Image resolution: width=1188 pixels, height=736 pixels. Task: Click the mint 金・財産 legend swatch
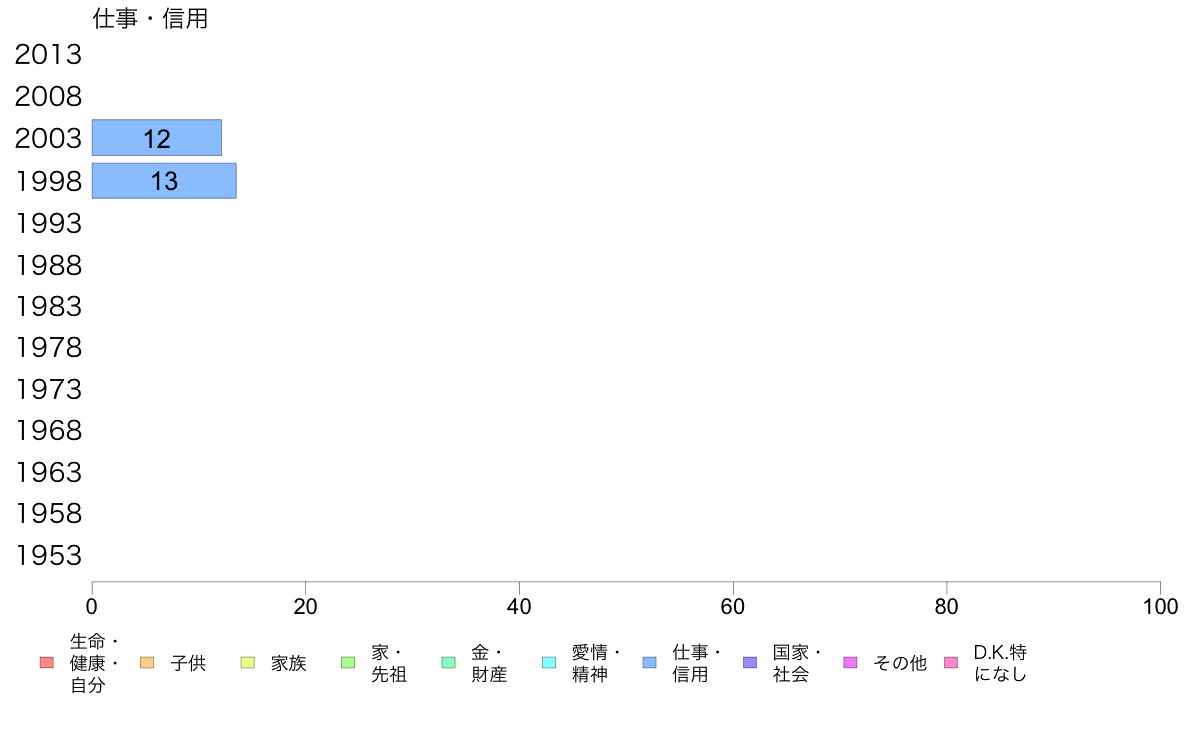click(449, 663)
